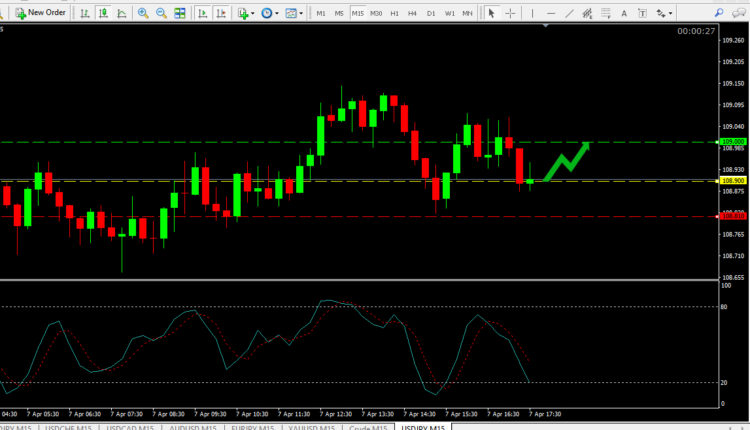
Task: Switch to the USDCHF,M15 chart tab
Action: click(68, 427)
